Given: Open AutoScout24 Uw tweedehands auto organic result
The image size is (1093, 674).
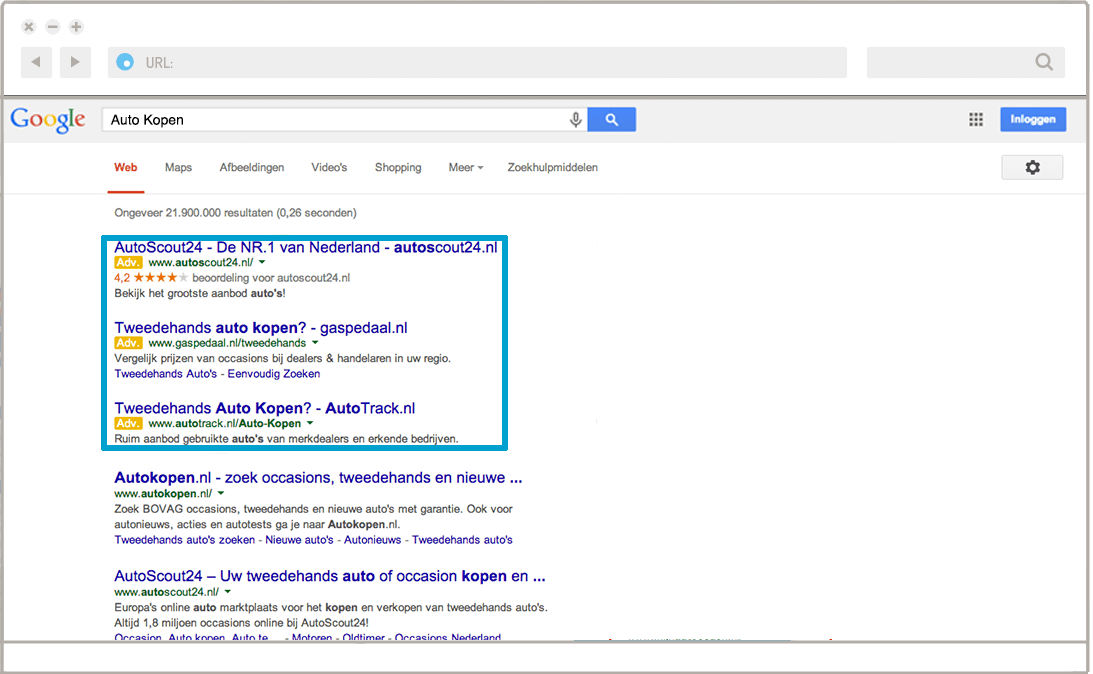Looking at the screenshot, I should pos(330,576).
